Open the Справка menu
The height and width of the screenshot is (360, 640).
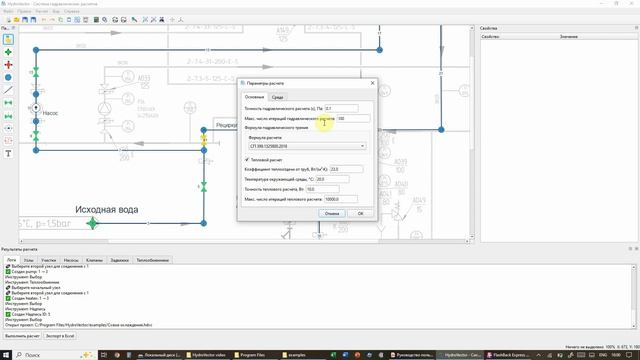click(x=72, y=11)
